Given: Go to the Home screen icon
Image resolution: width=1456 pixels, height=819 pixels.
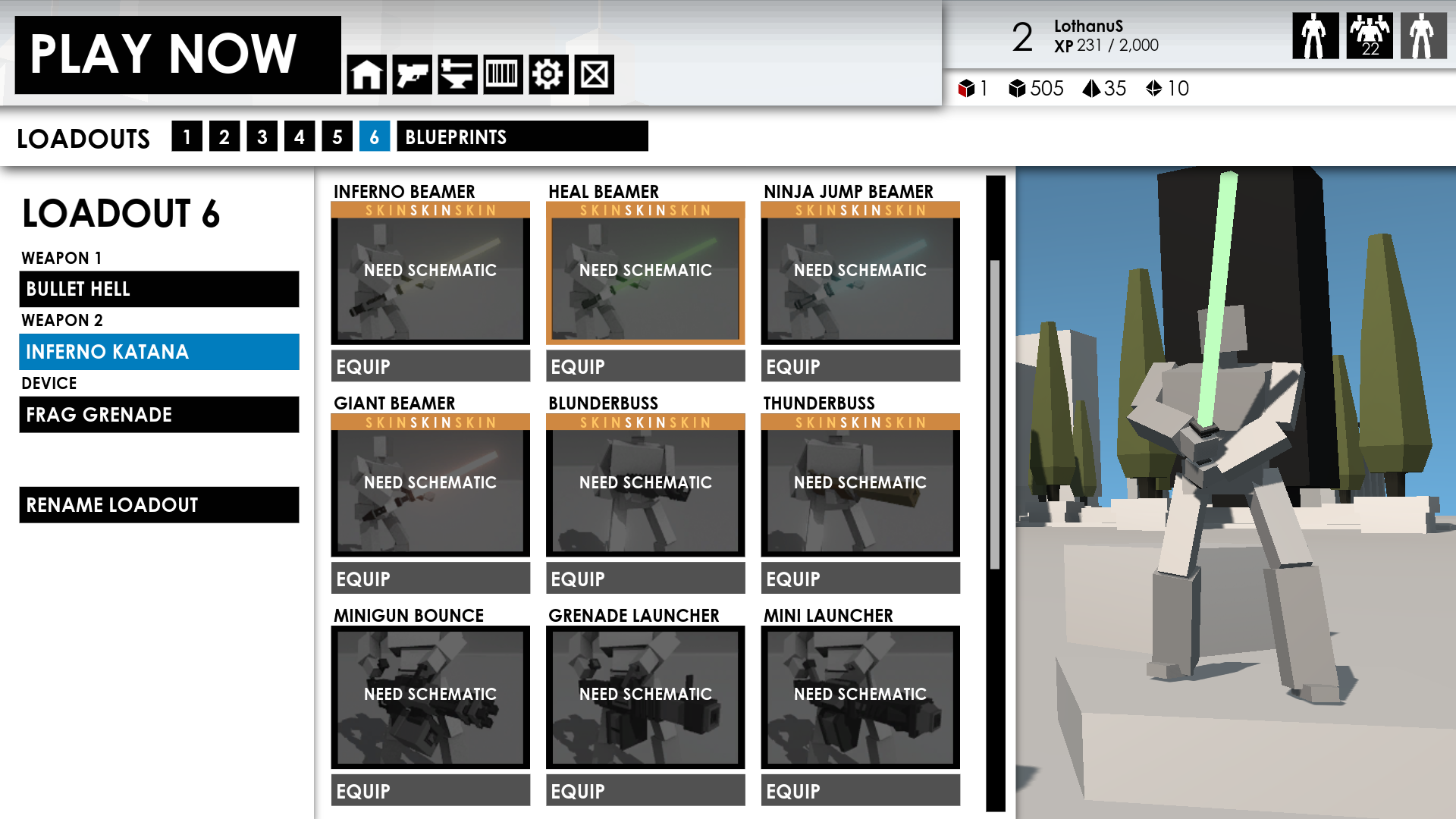Looking at the screenshot, I should [x=366, y=74].
